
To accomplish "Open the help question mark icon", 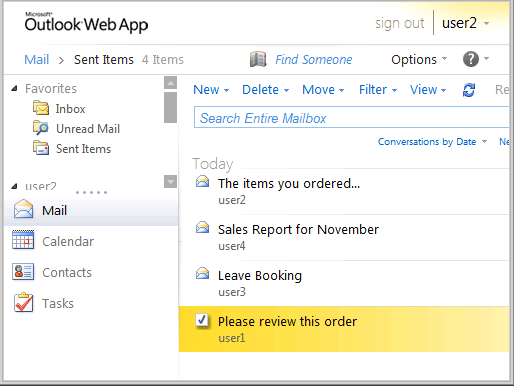I will point(471,59).
